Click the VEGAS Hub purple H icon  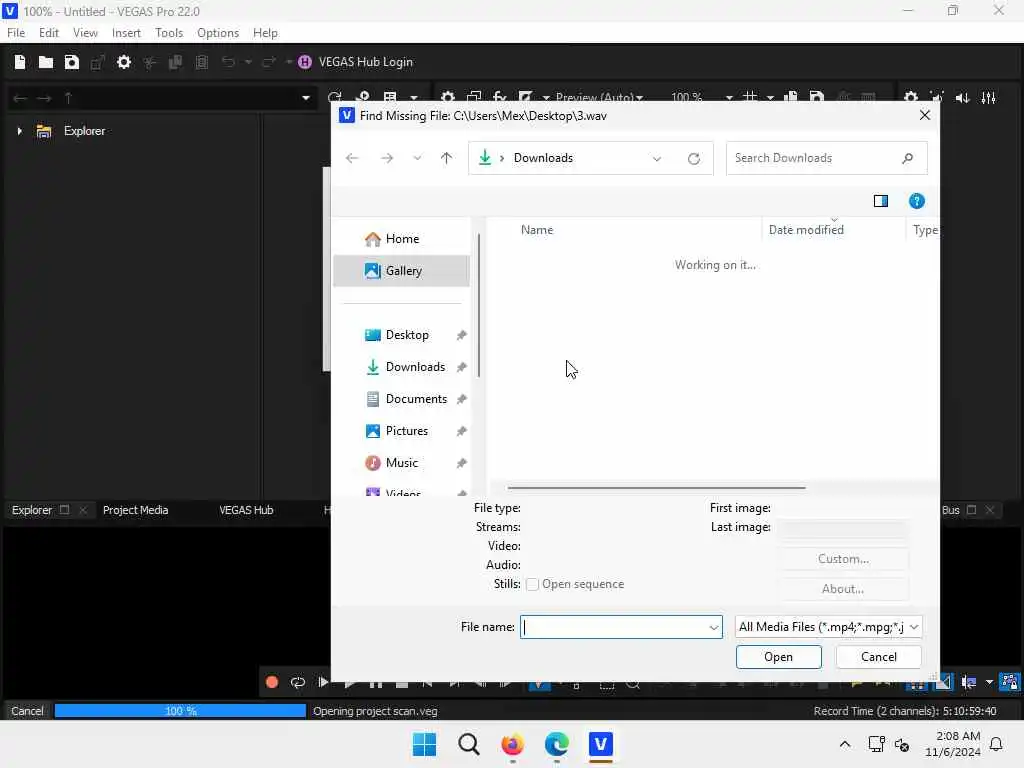(x=304, y=62)
